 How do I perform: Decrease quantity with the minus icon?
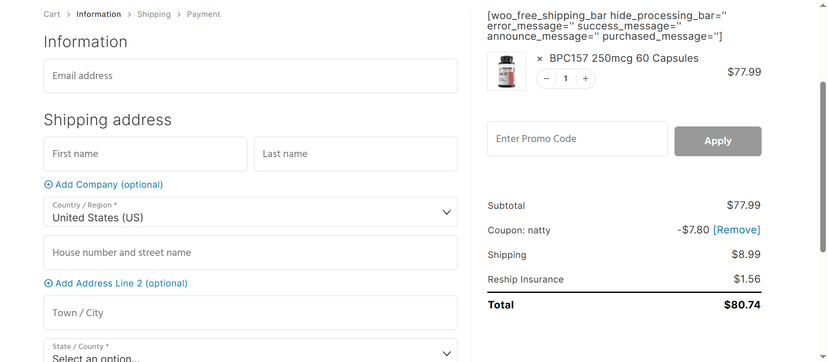tap(547, 79)
